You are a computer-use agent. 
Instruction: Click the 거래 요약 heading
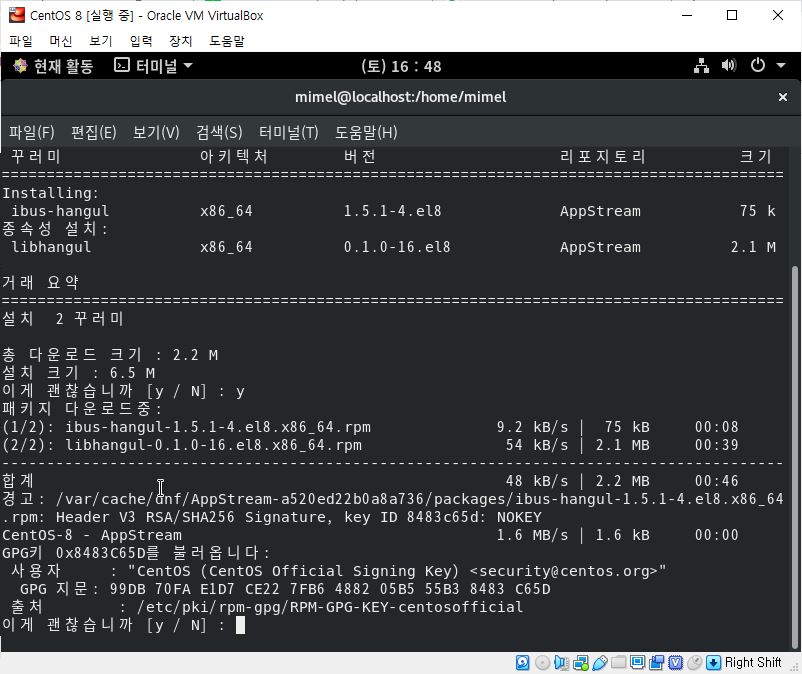(x=40, y=282)
